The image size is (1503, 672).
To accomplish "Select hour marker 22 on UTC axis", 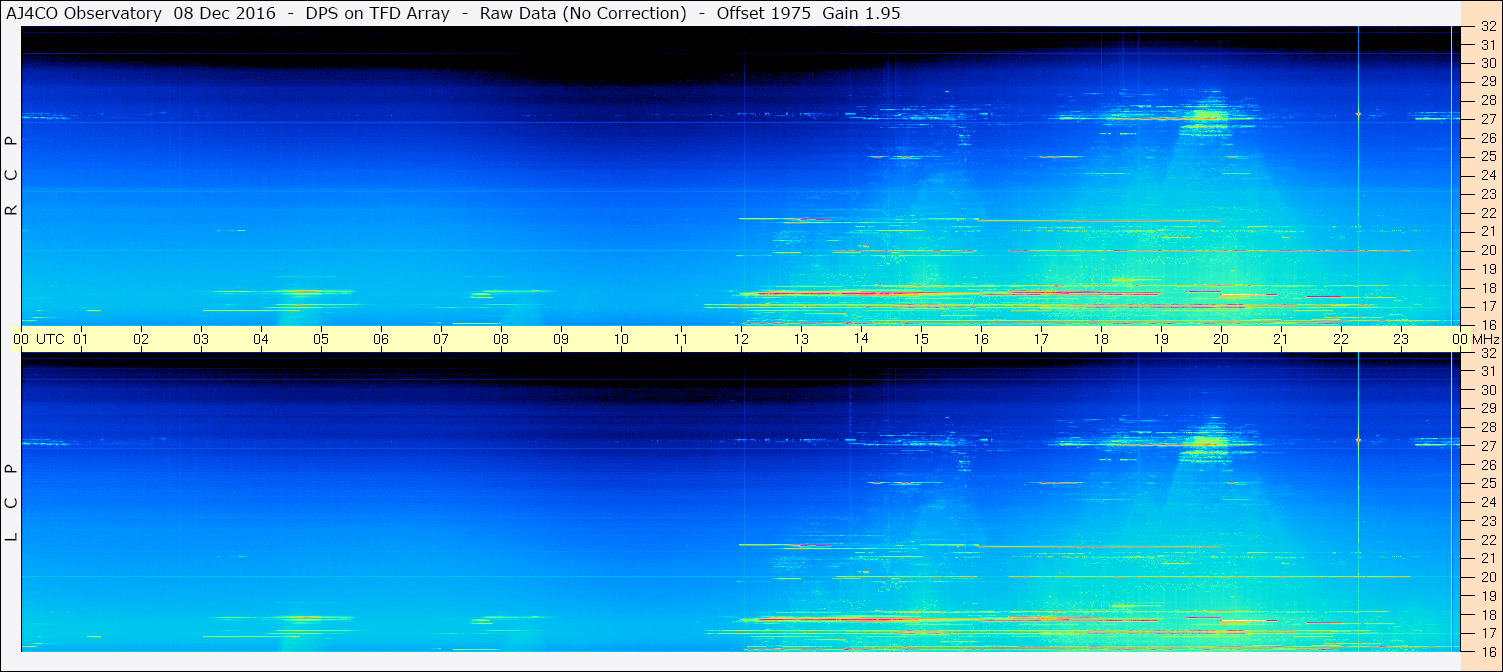I will pos(1341,339).
